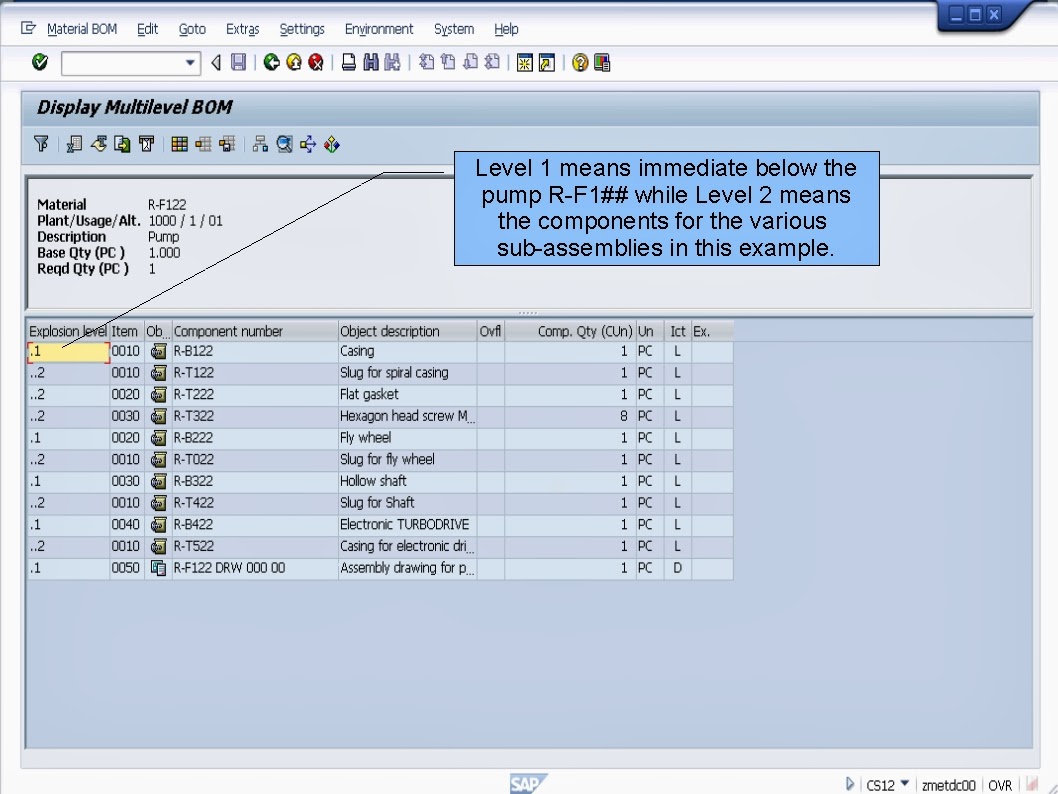
Task: Click the material icon beside component R-B122
Action: pos(158,351)
